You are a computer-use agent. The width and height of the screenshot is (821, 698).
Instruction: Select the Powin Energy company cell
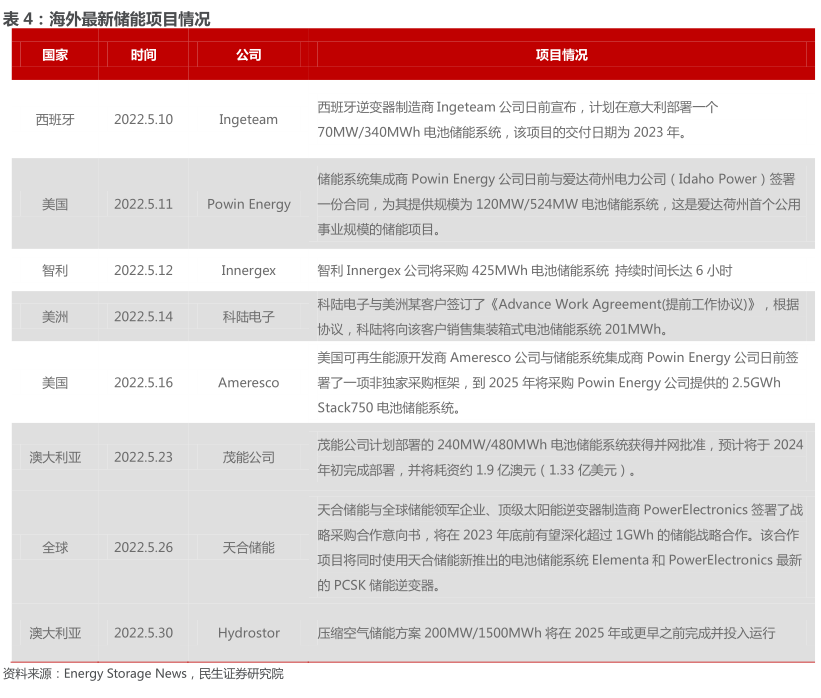(x=248, y=204)
